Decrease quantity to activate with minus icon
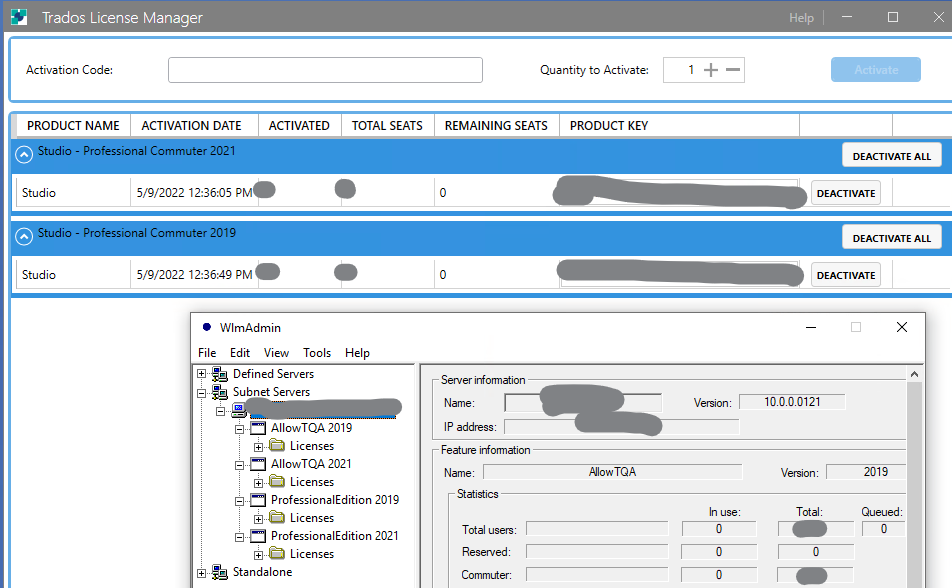The image size is (952, 588). (733, 70)
